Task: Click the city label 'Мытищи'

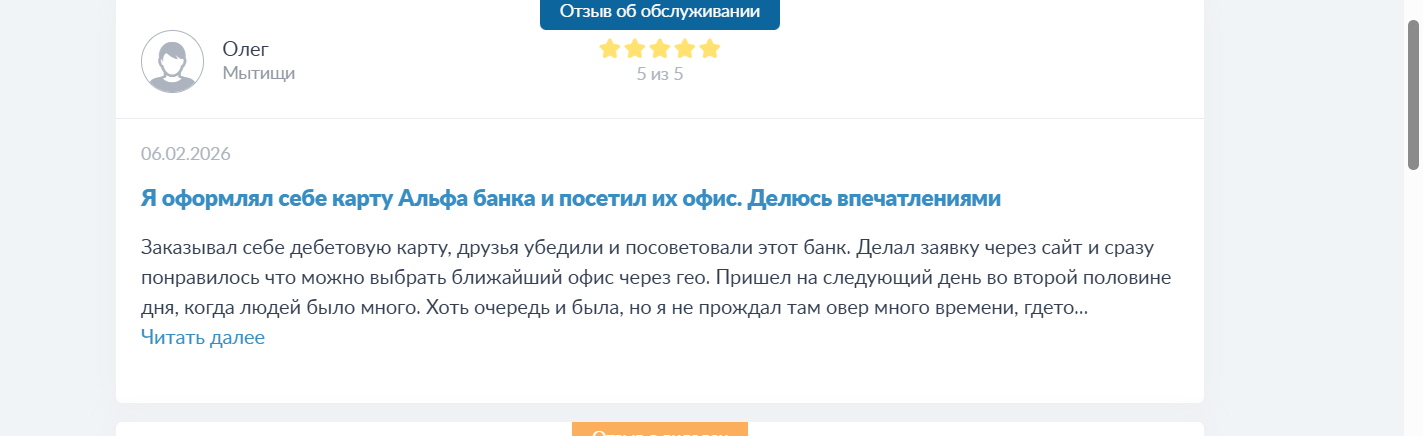Action: (259, 73)
